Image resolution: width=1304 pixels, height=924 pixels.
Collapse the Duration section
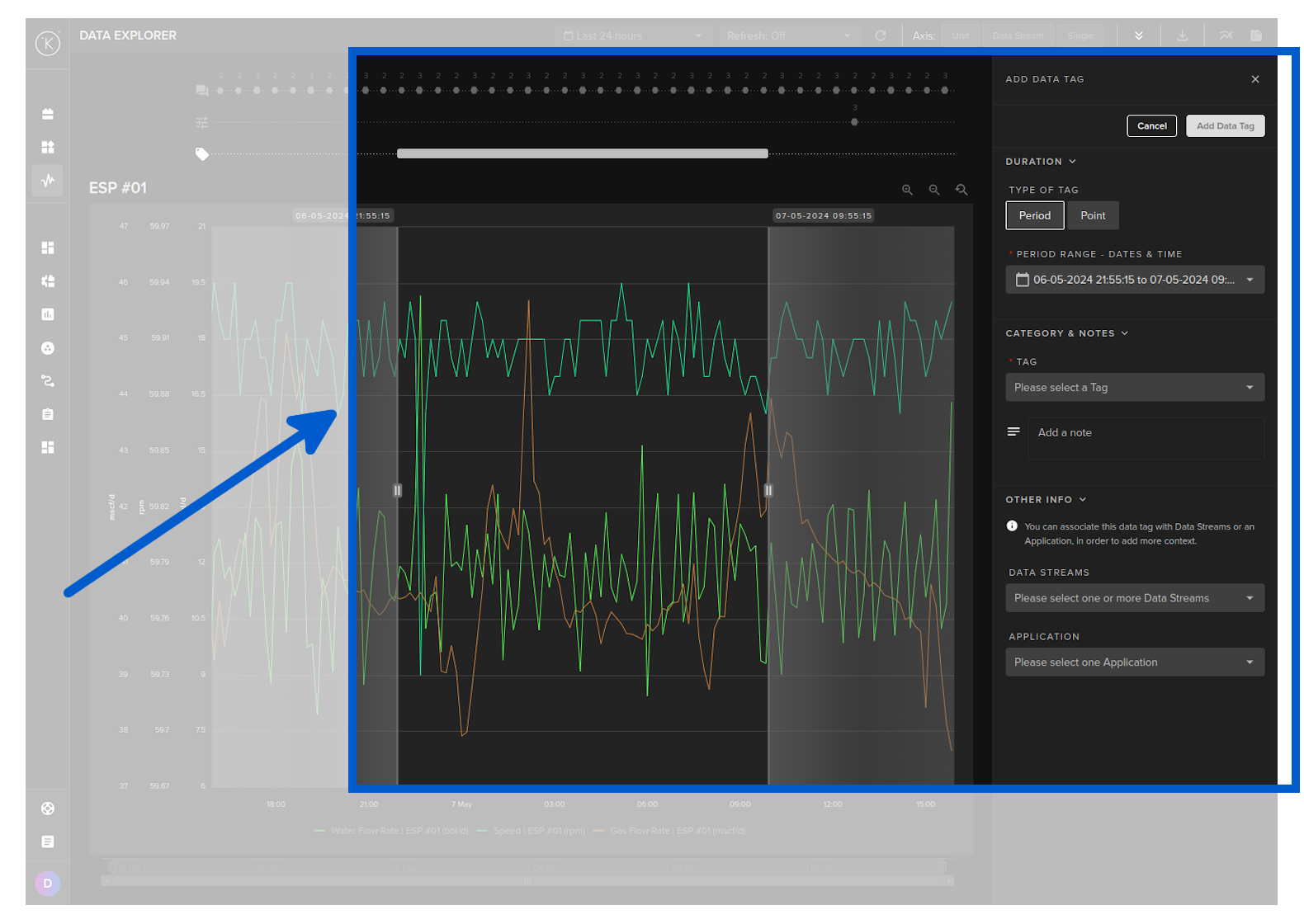click(x=1040, y=162)
